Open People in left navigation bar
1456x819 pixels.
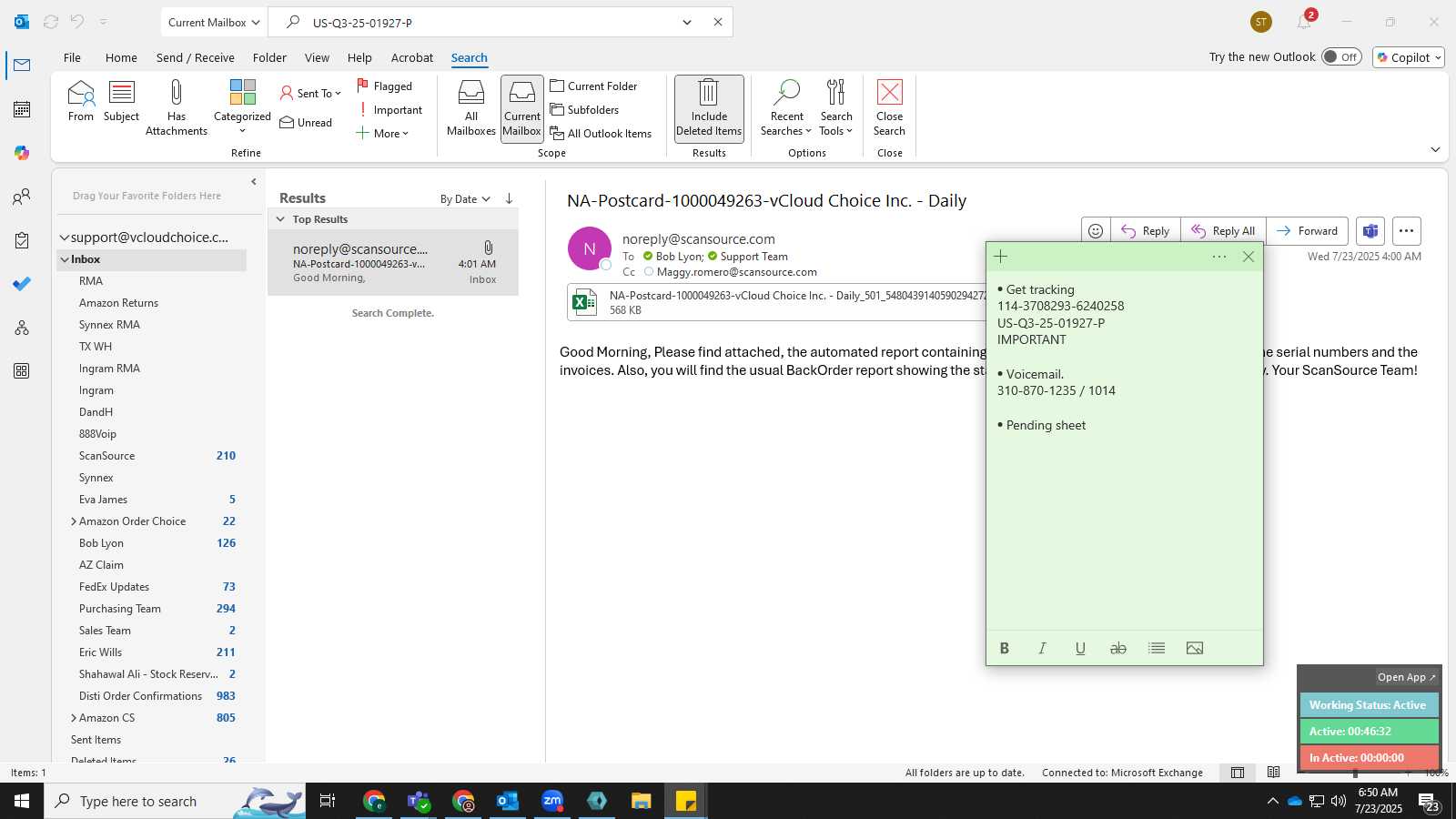click(x=22, y=197)
